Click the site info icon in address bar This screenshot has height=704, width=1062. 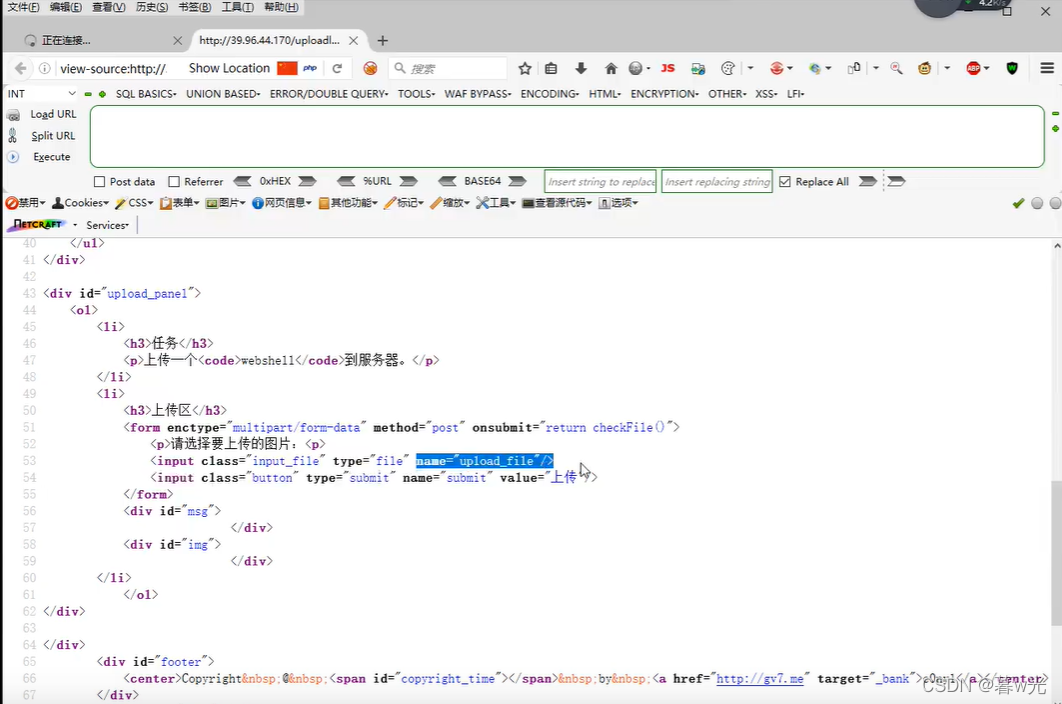[x=45, y=68]
